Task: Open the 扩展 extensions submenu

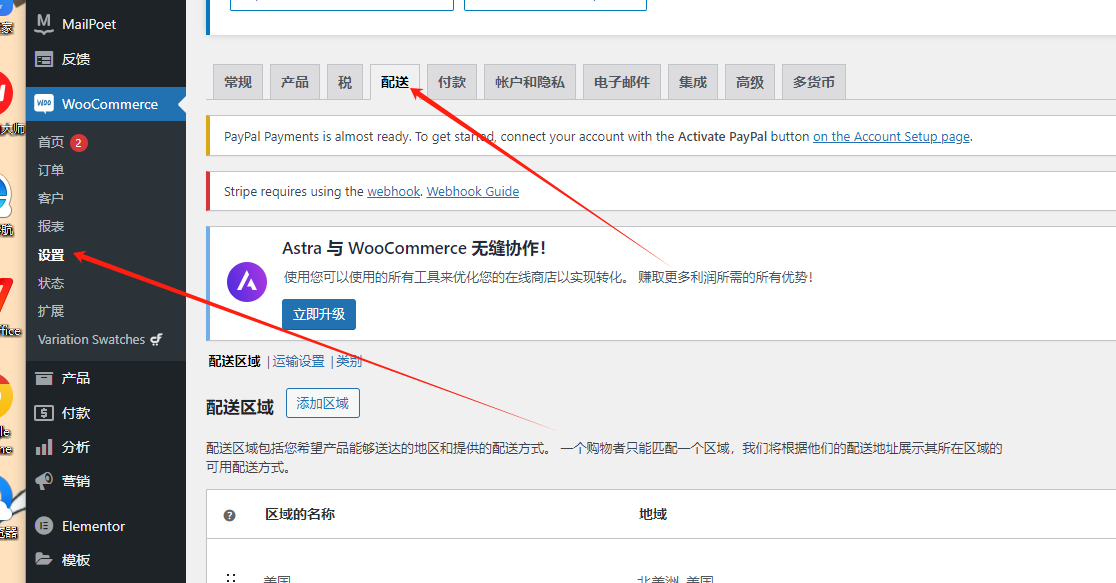Action: [51, 311]
